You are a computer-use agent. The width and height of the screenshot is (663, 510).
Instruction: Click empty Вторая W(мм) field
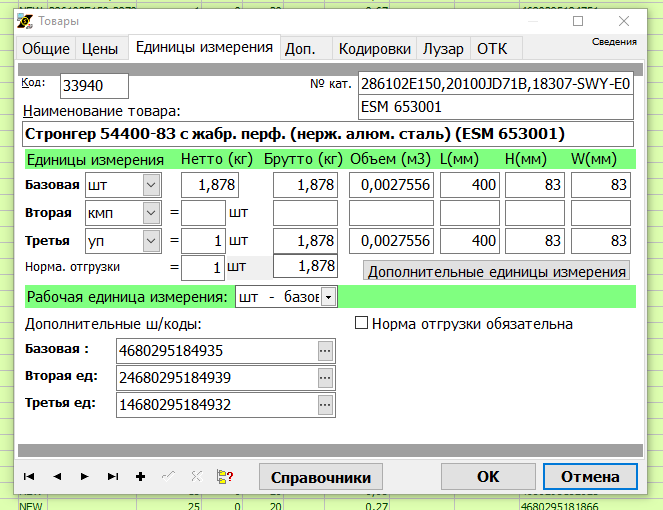coord(601,213)
